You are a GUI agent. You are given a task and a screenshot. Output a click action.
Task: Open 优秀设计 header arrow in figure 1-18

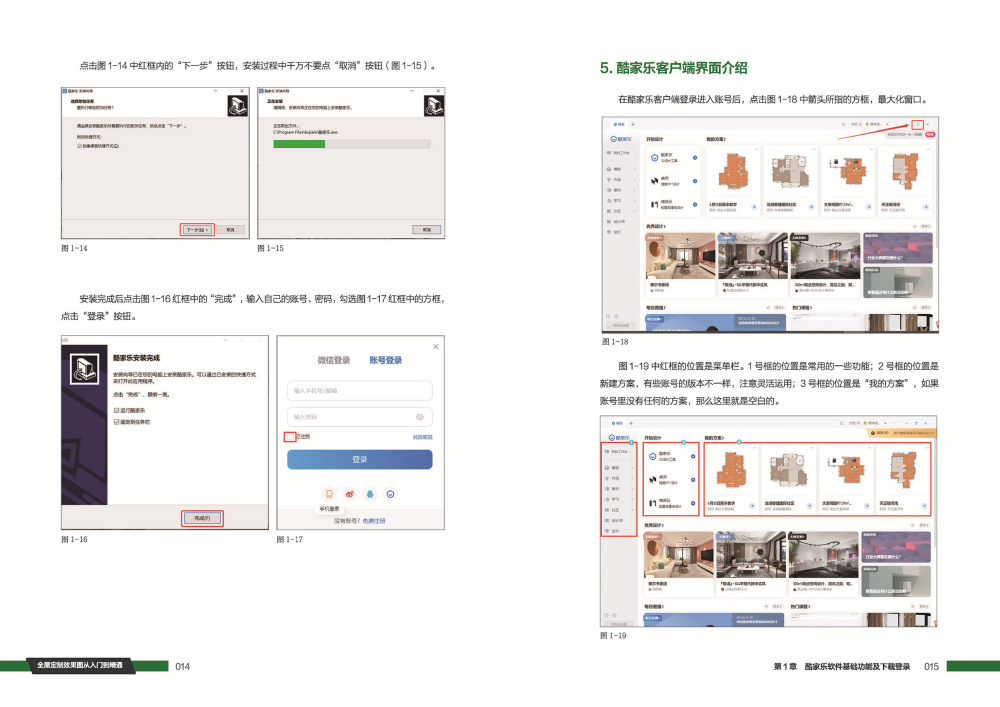(664, 226)
